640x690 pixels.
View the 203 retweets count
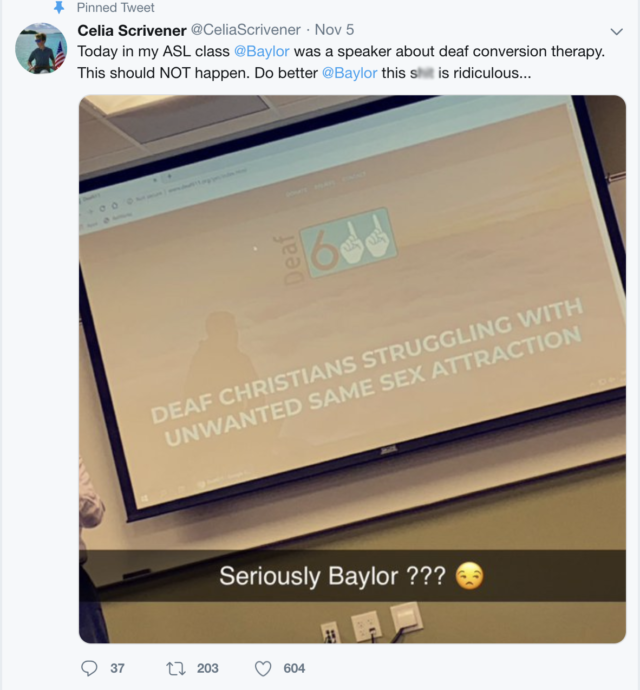(208, 668)
